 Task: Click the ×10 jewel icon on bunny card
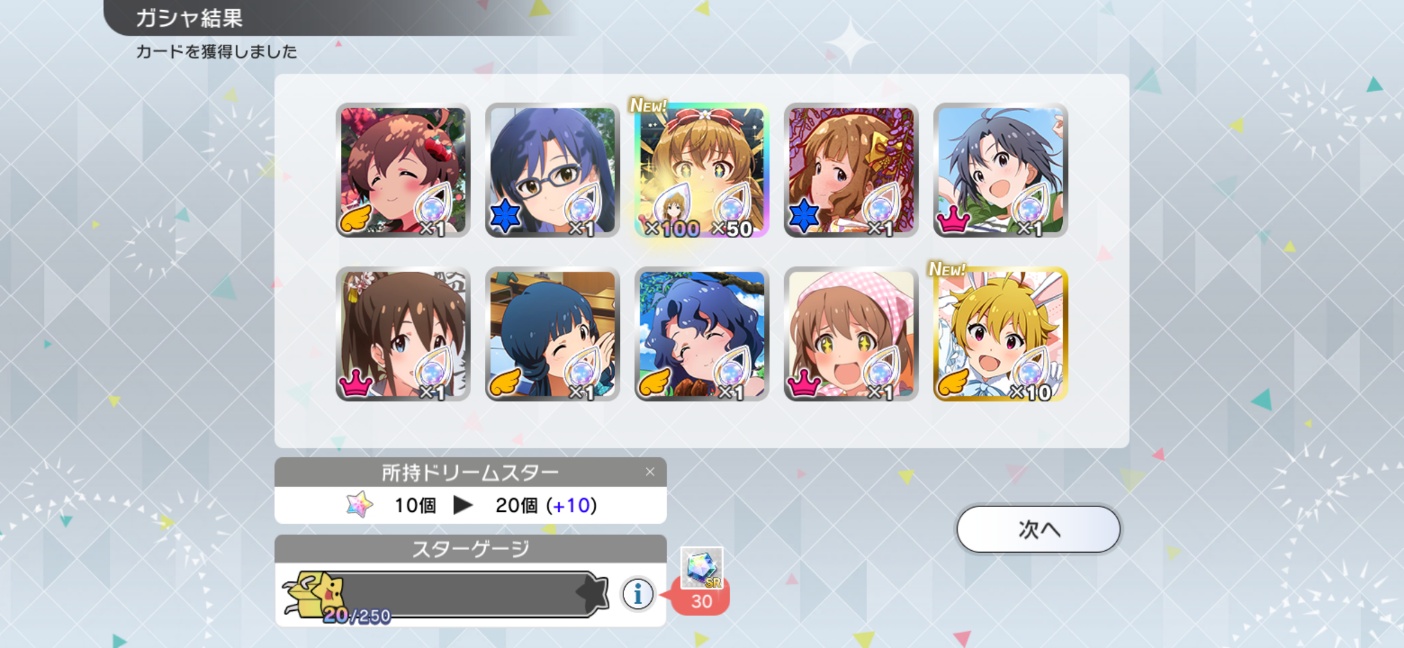(1030, 370)
